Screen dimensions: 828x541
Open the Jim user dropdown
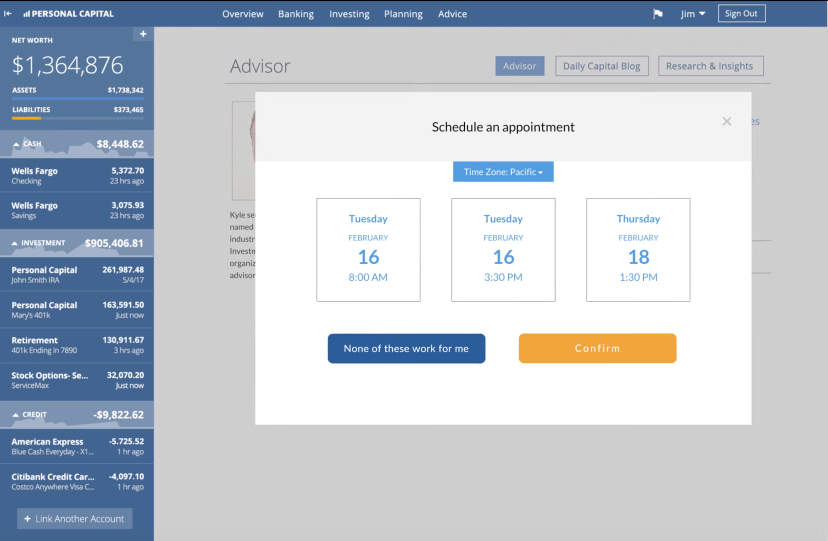693,14
